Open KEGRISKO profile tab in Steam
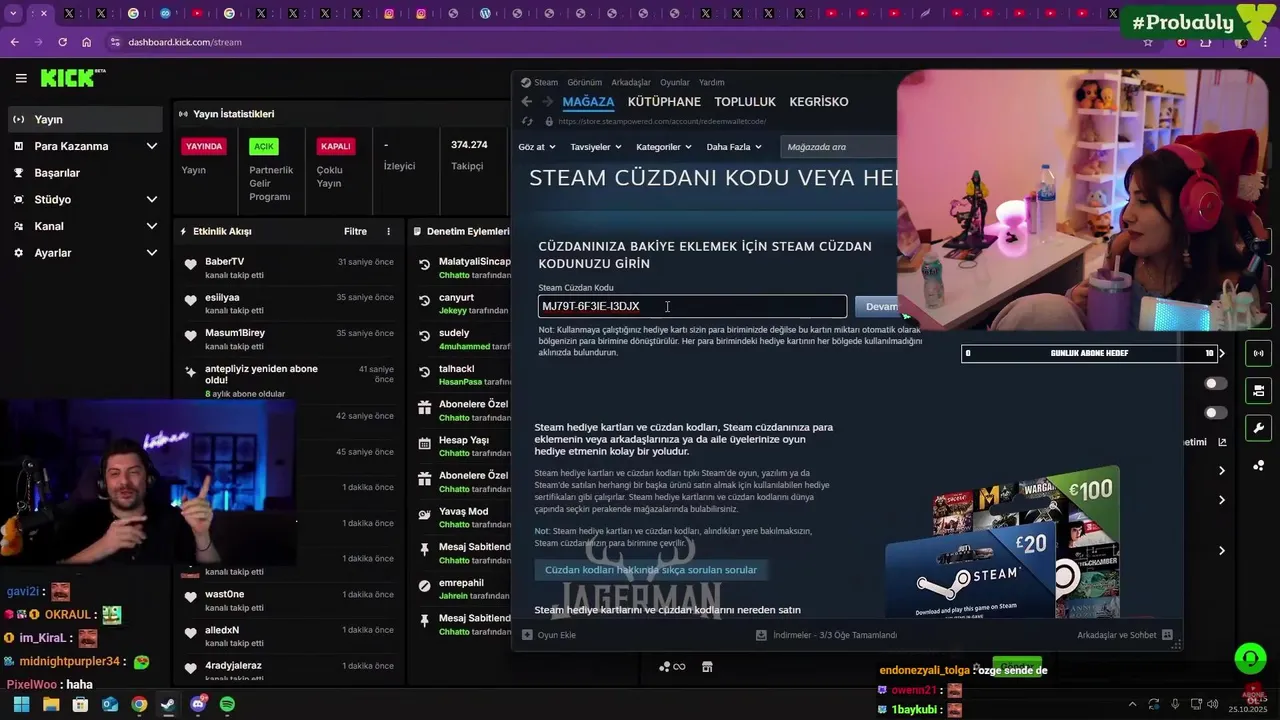The height and width of the screenshot is (720, 1280). pyautogui.click(x=819, y=102)
